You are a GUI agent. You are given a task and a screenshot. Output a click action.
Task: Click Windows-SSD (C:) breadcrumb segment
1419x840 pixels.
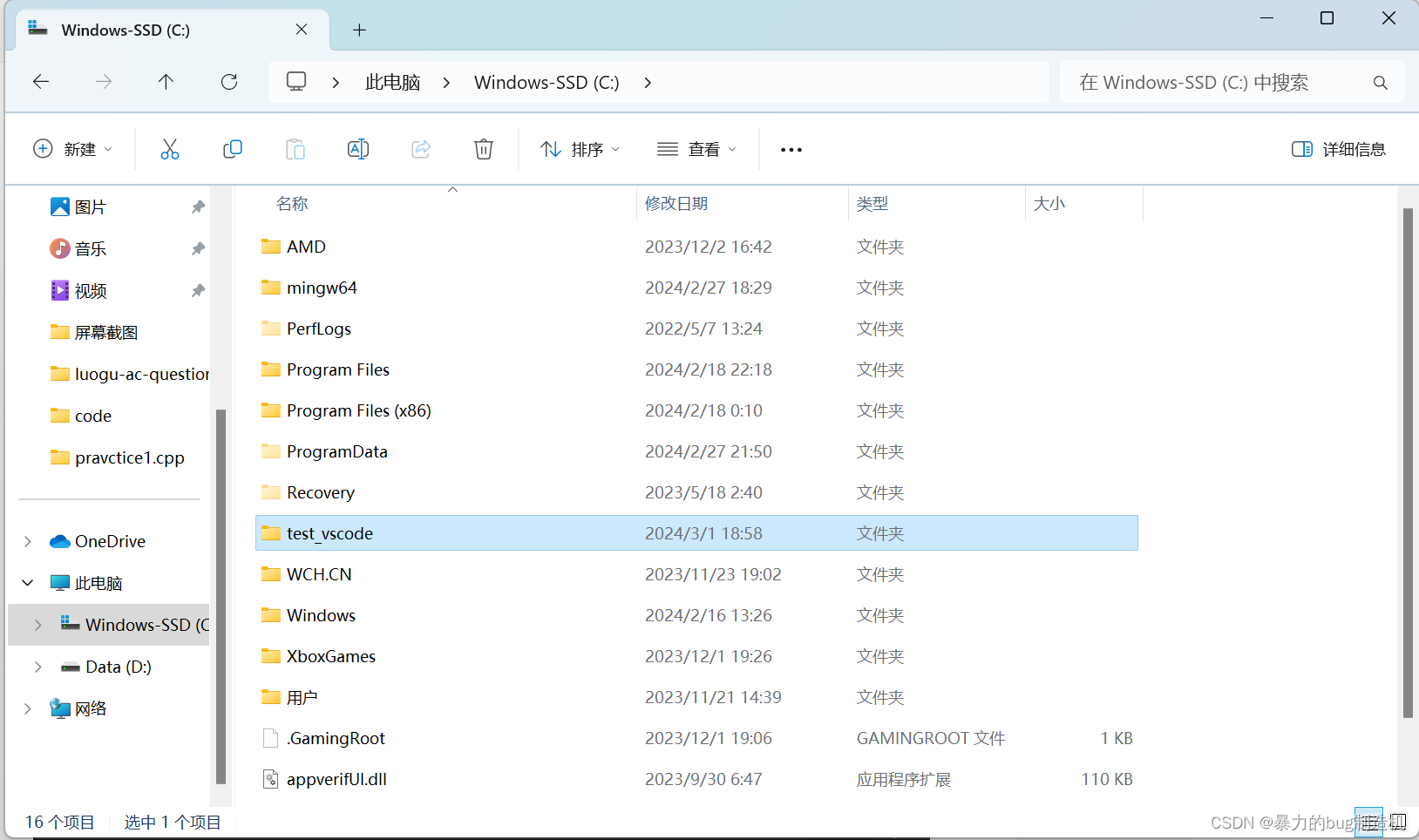pyautogui.click(x=547, y=82)
